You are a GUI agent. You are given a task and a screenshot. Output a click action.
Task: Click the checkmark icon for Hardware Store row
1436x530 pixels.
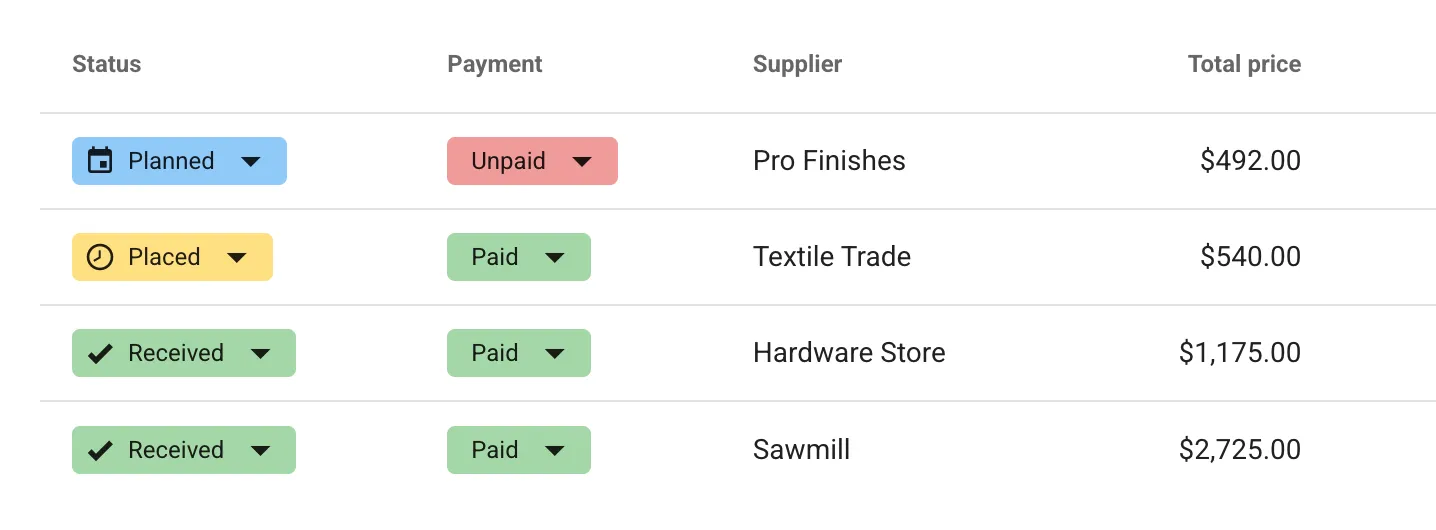(100, 353)
